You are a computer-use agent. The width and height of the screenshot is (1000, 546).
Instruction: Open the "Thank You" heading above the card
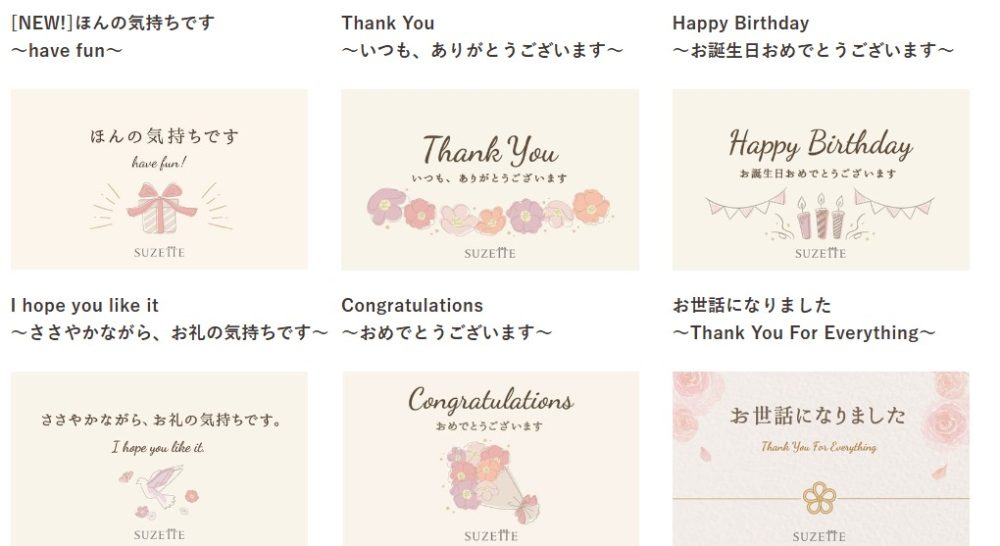click(x=388, y=23)
